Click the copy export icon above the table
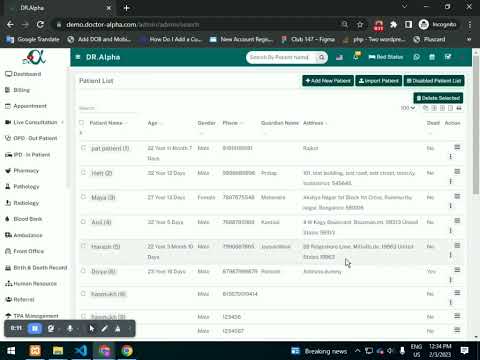 [x=425, y=108]
